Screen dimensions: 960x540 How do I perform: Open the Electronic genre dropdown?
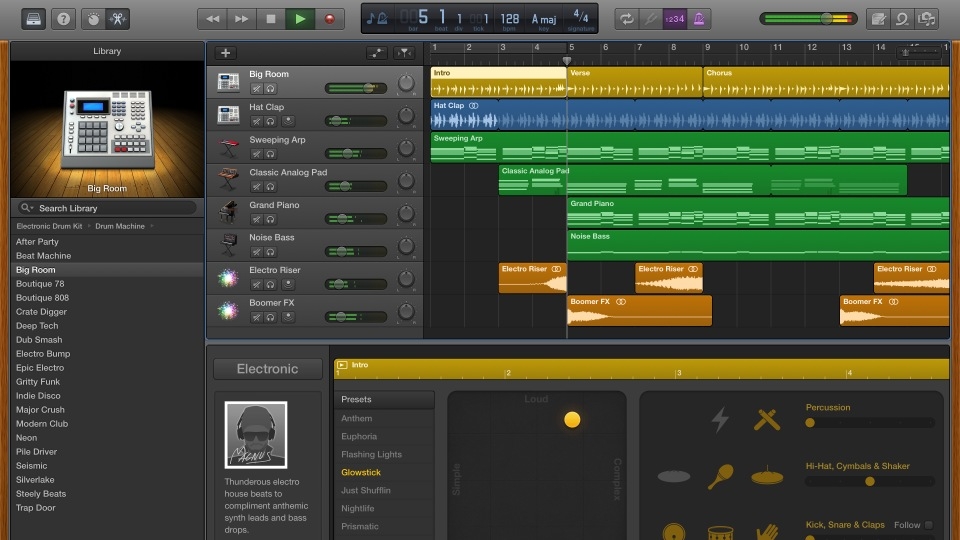(267, 369)
